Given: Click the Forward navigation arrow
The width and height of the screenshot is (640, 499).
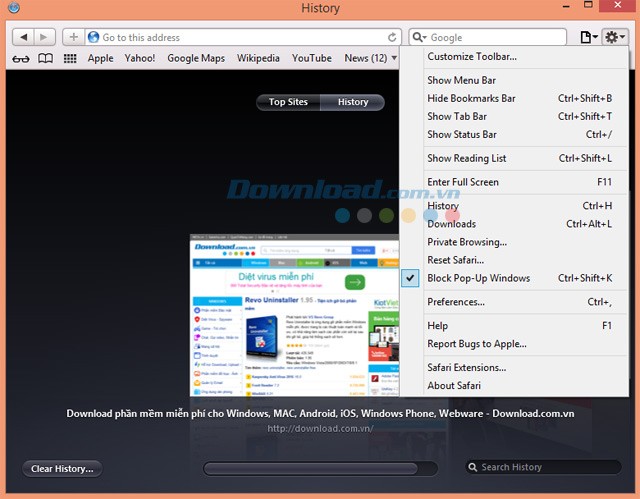Looking at the screenshot, I should coord(45,37).
